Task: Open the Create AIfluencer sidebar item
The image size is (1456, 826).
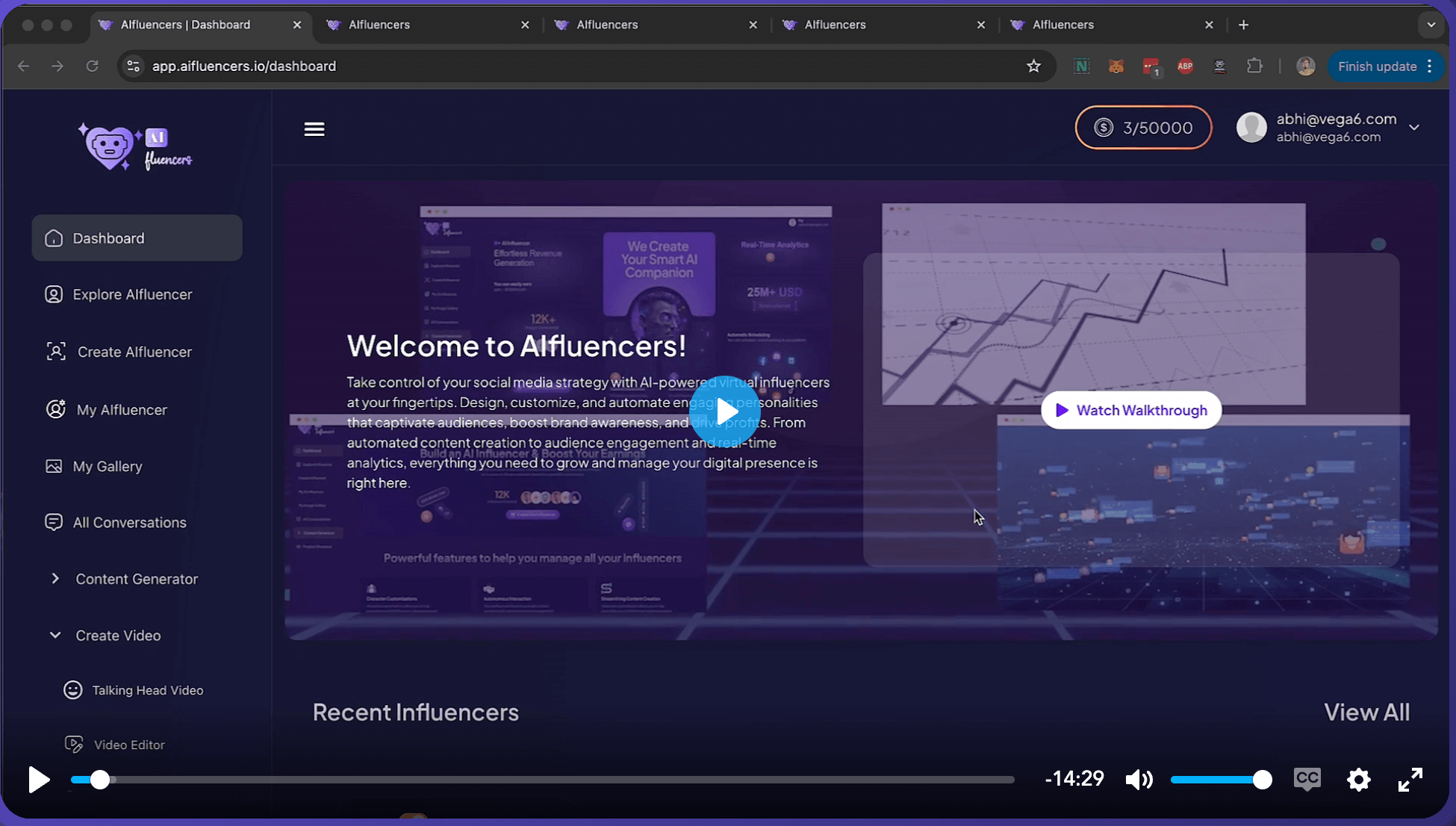Action: tap(134, 352)
